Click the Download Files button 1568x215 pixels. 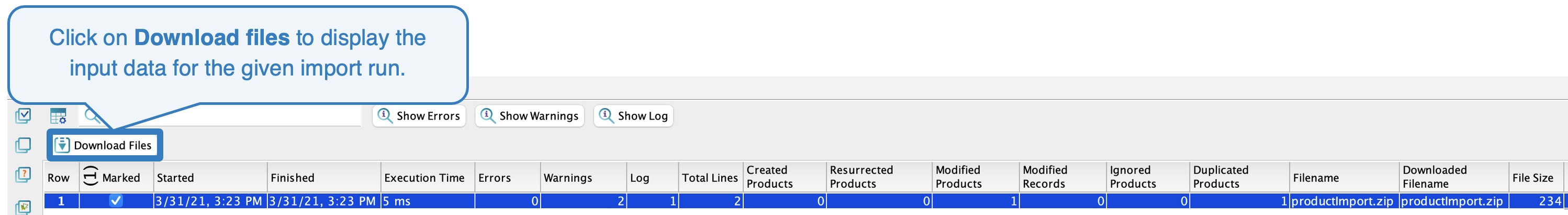click(x=105, y=145)
